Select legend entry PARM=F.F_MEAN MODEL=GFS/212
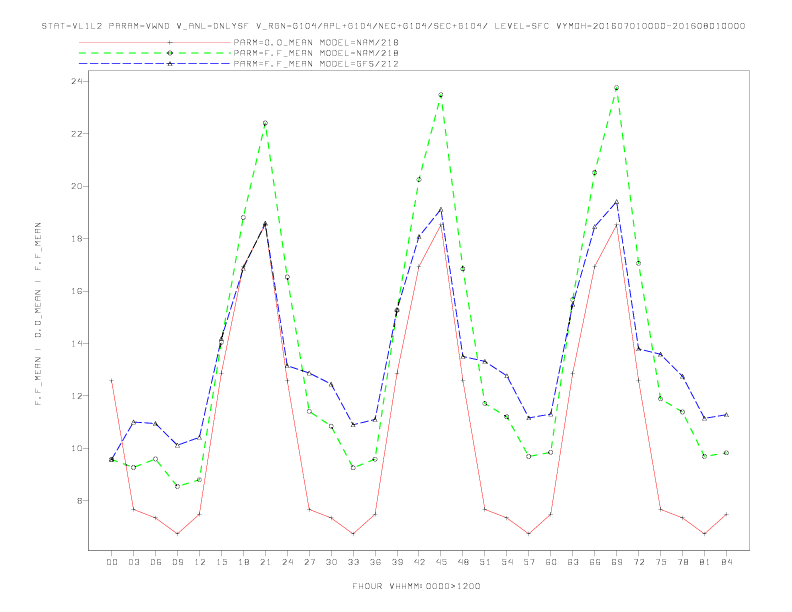This screenshot has height=612, width=792. 316,64
